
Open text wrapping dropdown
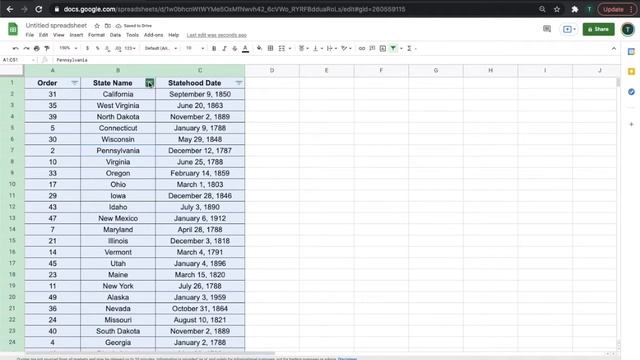[331, 48]
